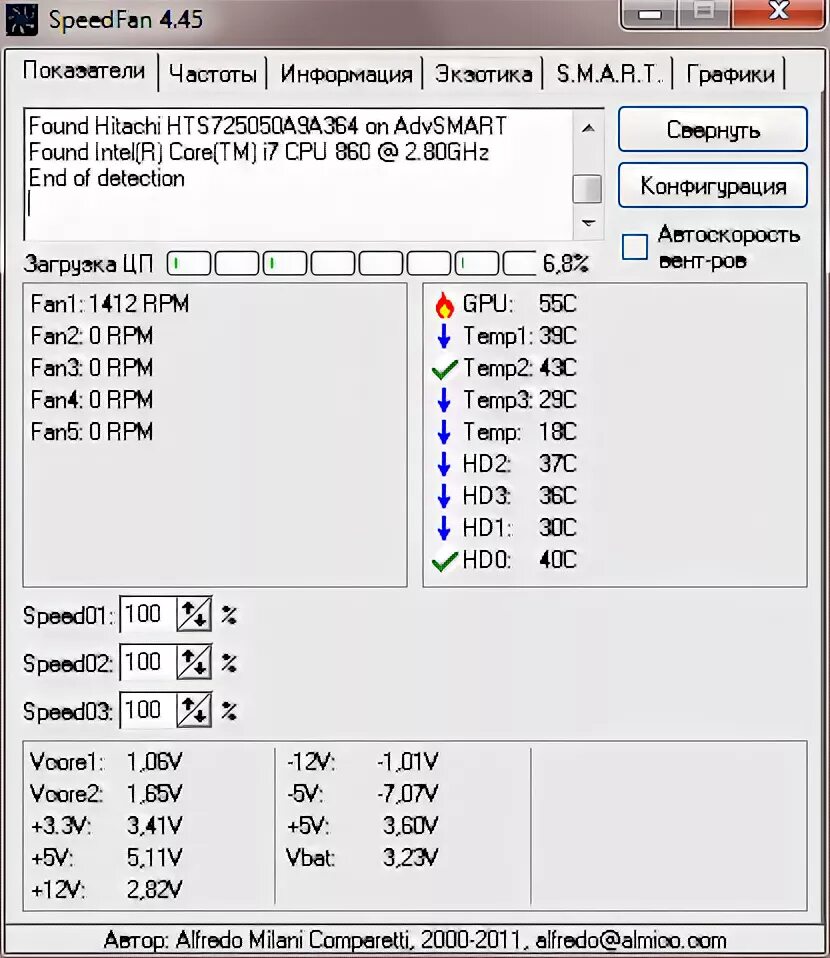Click the log scrollbar thumb
This screenshot has height=958, width=830.
(x=587, y=189)
